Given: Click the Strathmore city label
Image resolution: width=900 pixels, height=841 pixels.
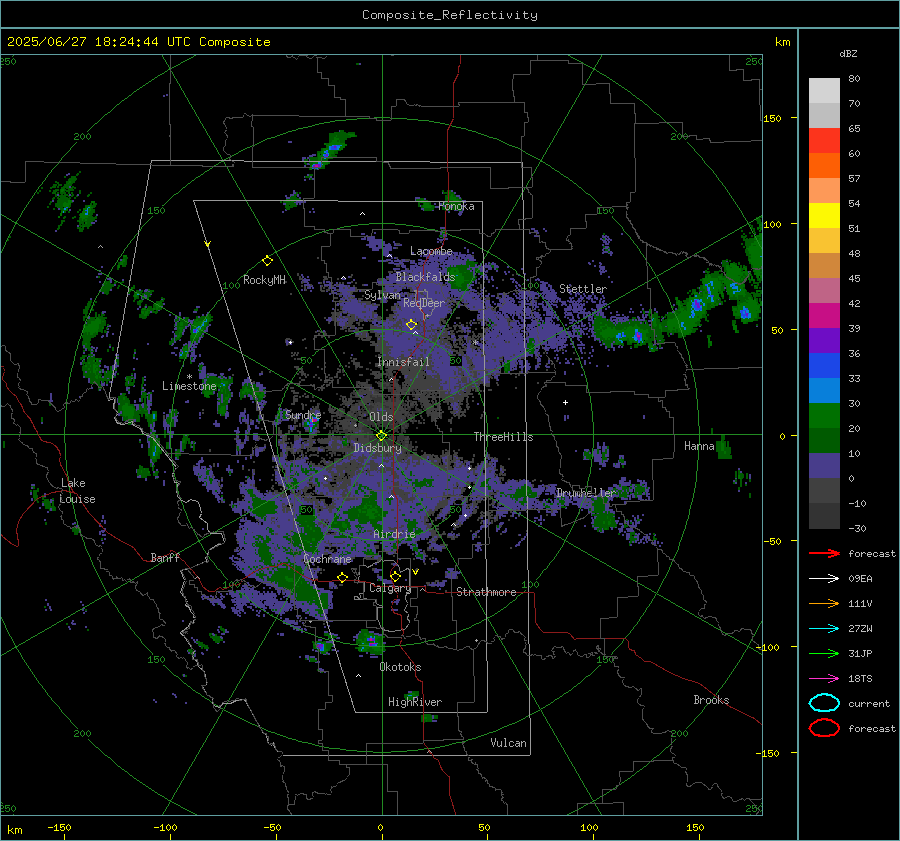Looking at the screenshot, I should click(486, 592).
